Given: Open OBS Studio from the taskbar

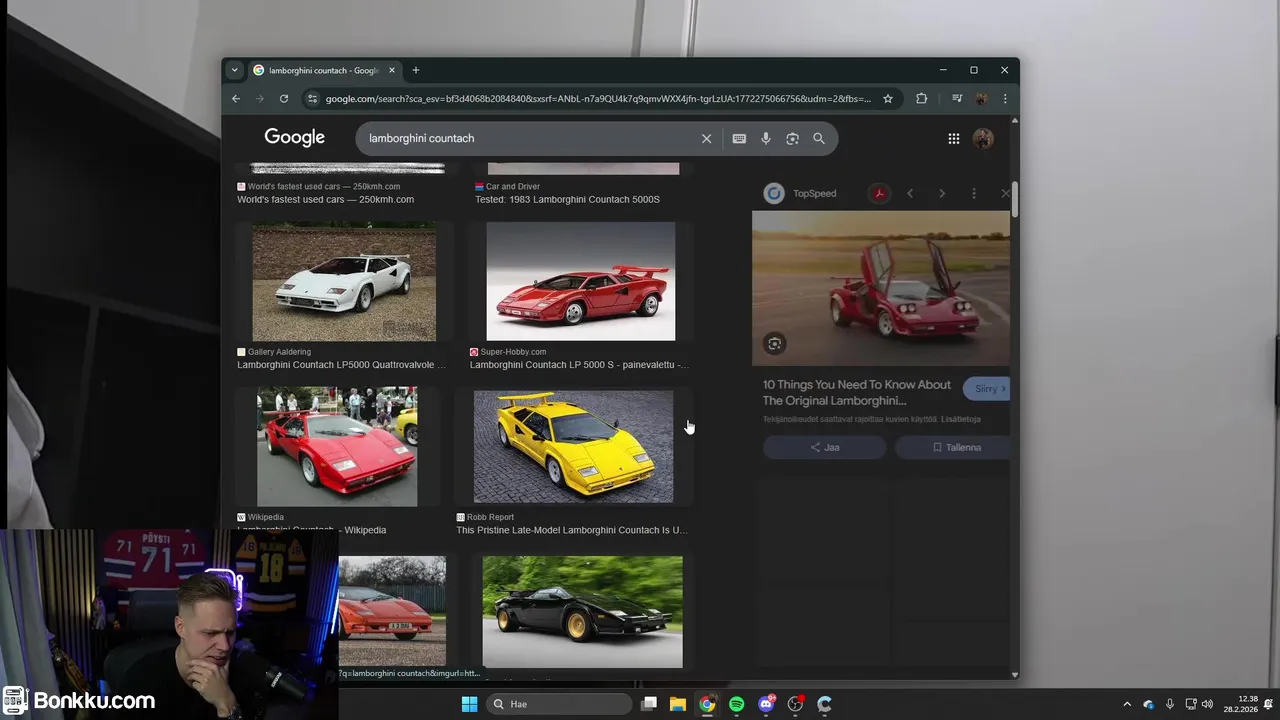Looking at the screenshot, I should (795, 704).
